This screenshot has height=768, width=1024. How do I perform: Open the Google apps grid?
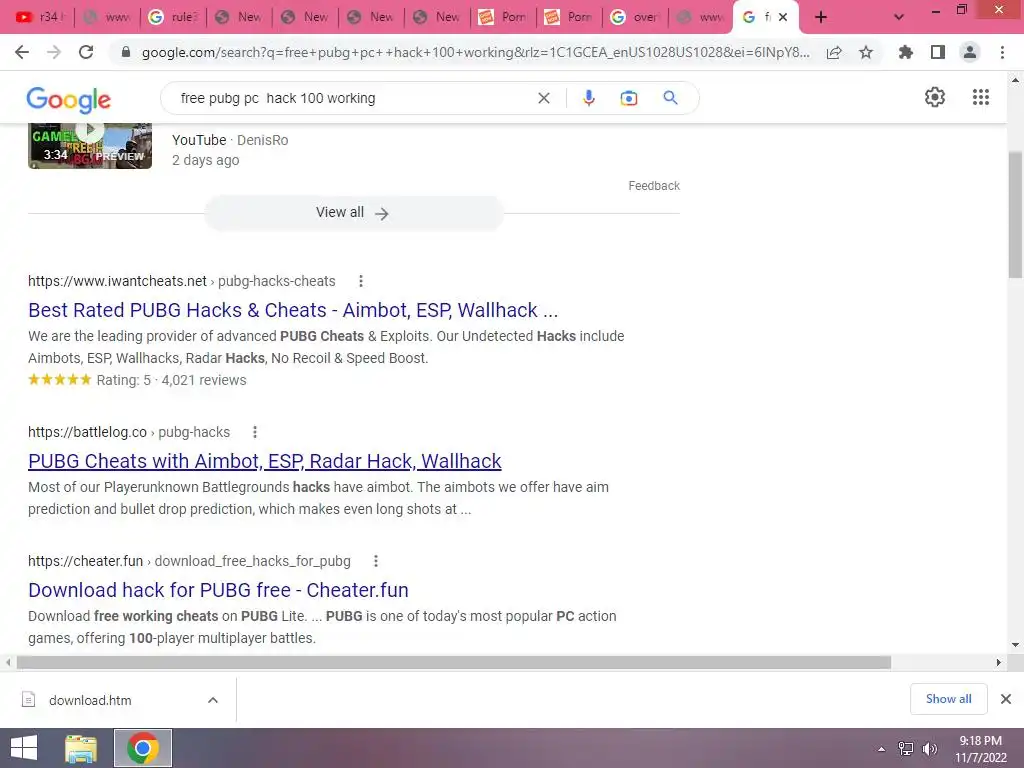click(980, 97)
